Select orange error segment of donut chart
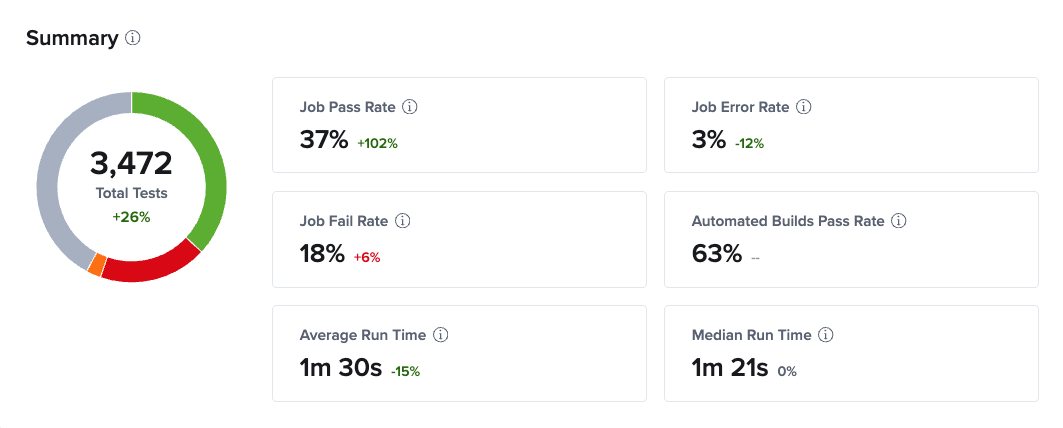1063x428 pixels. 97,265
